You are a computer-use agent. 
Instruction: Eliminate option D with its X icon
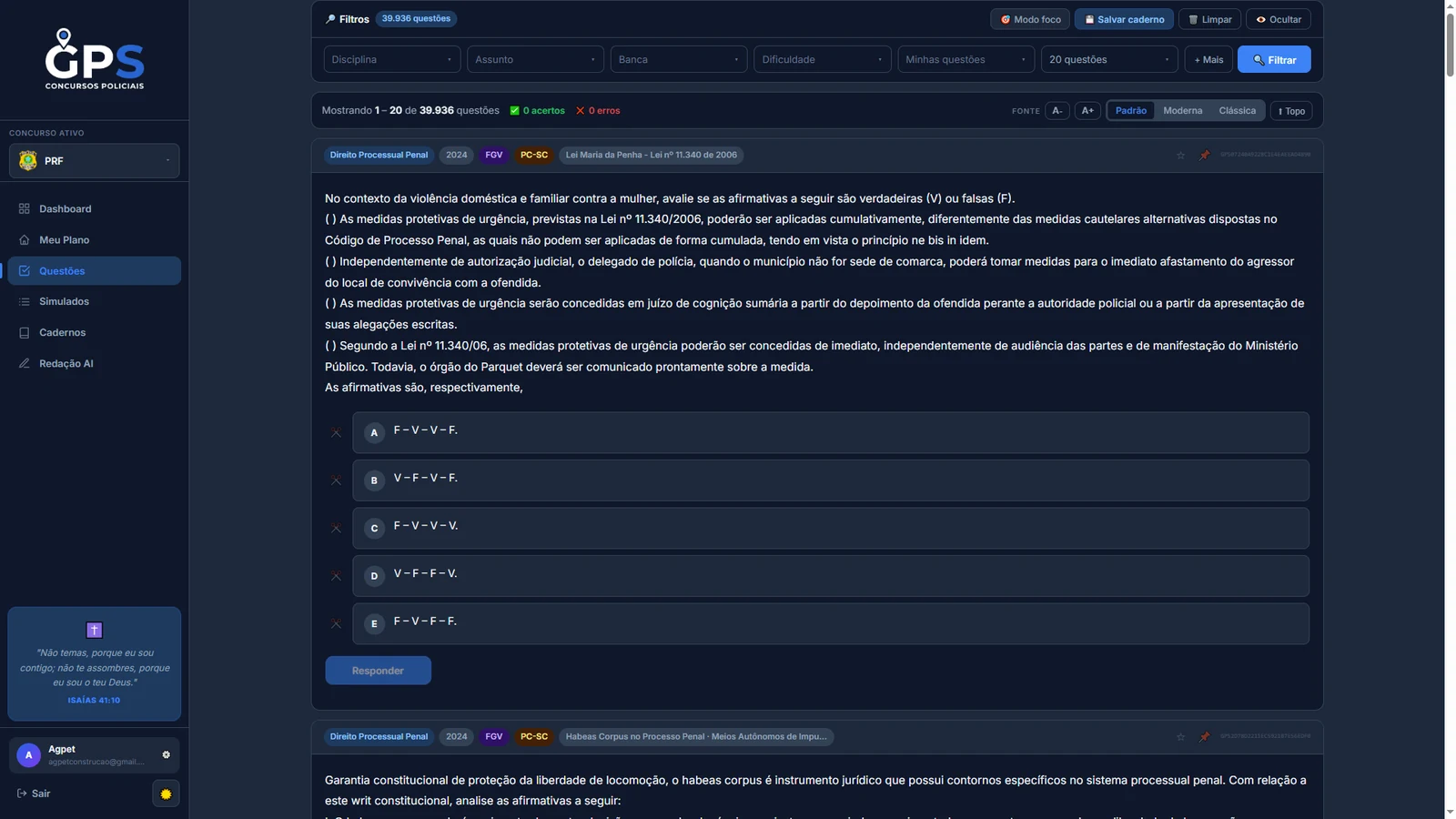click(x=336, y=576)
